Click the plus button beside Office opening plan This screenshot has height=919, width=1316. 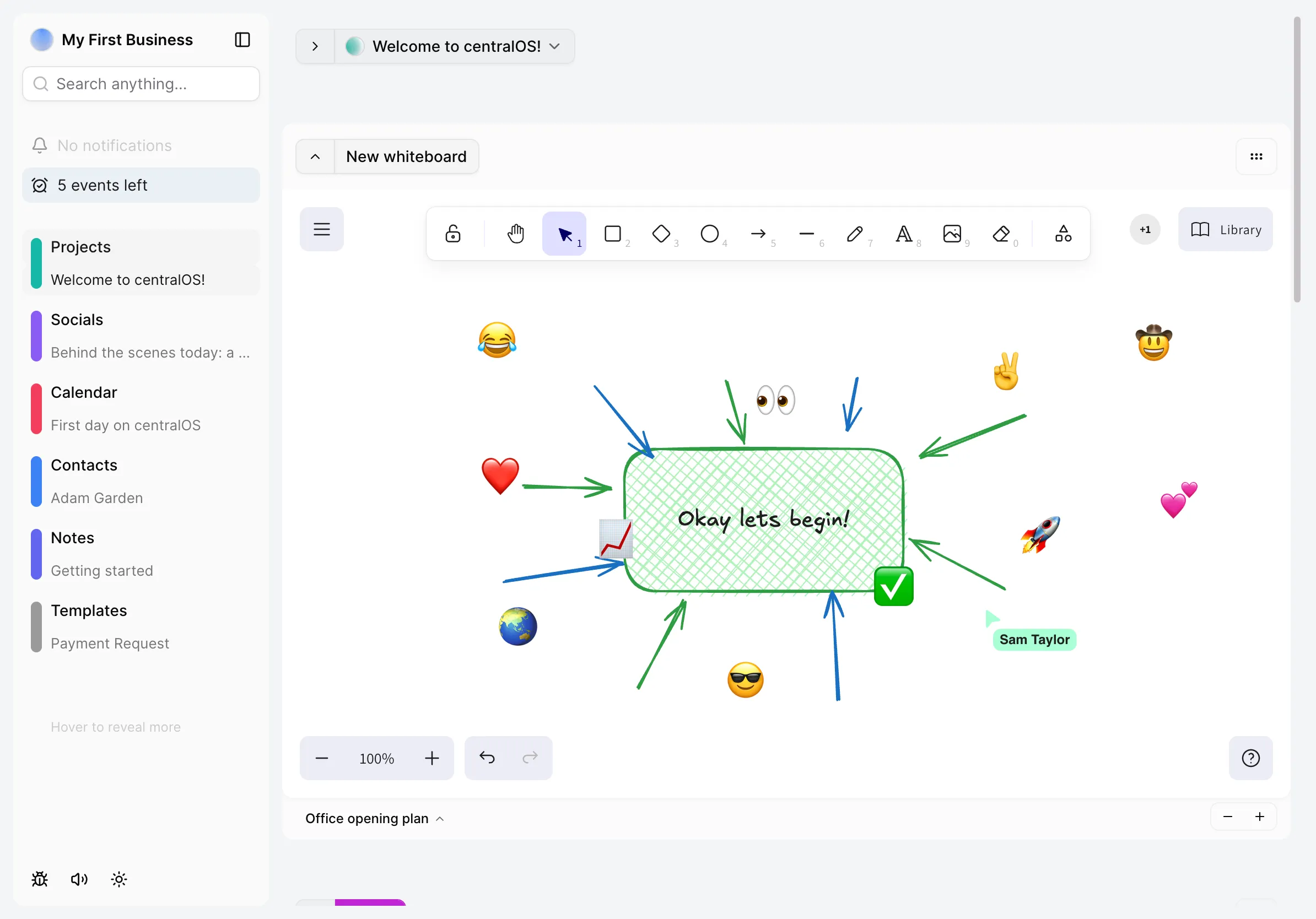tap(1260, 817)
